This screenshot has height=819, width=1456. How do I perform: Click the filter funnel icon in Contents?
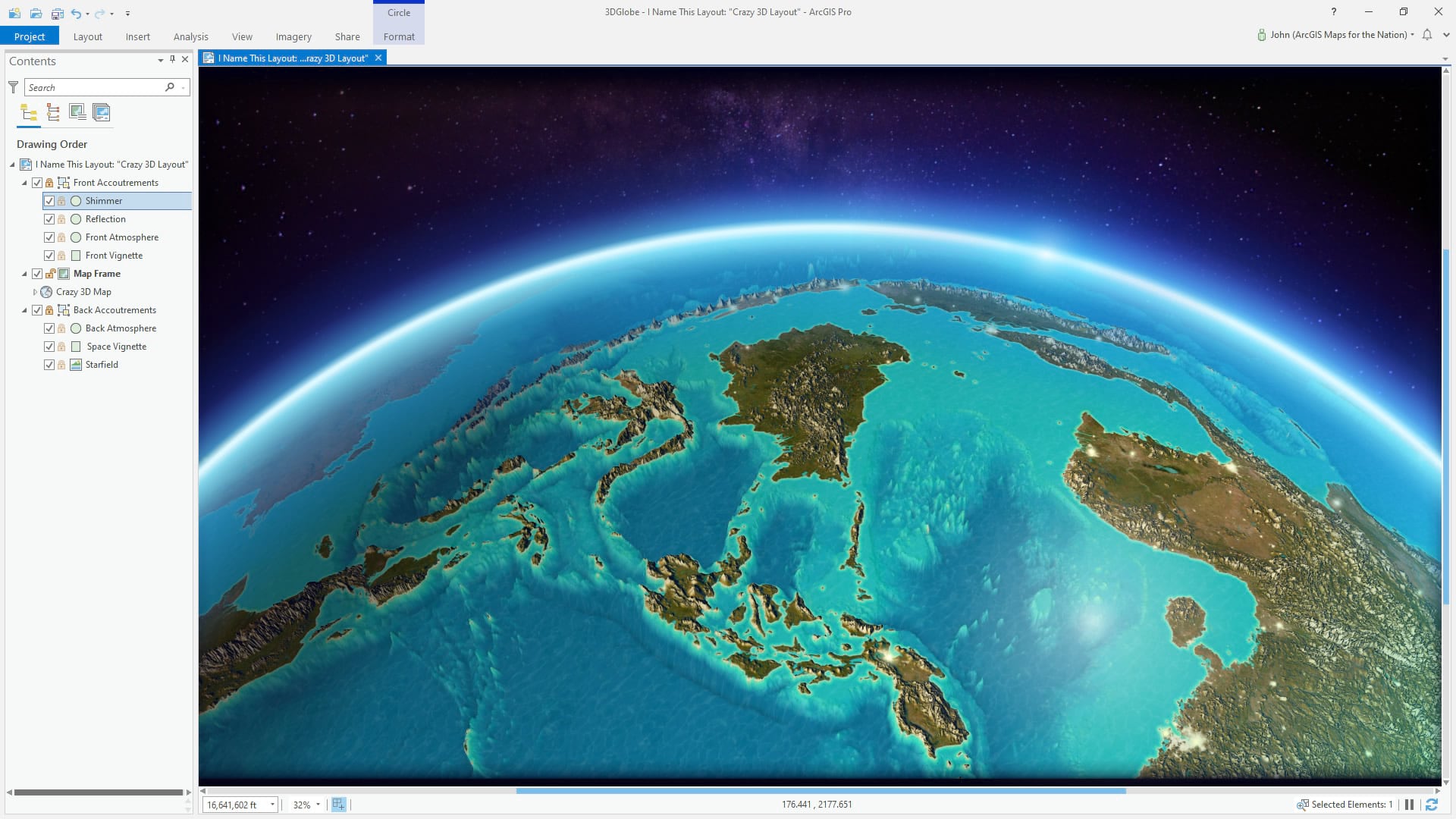(13, 87)
